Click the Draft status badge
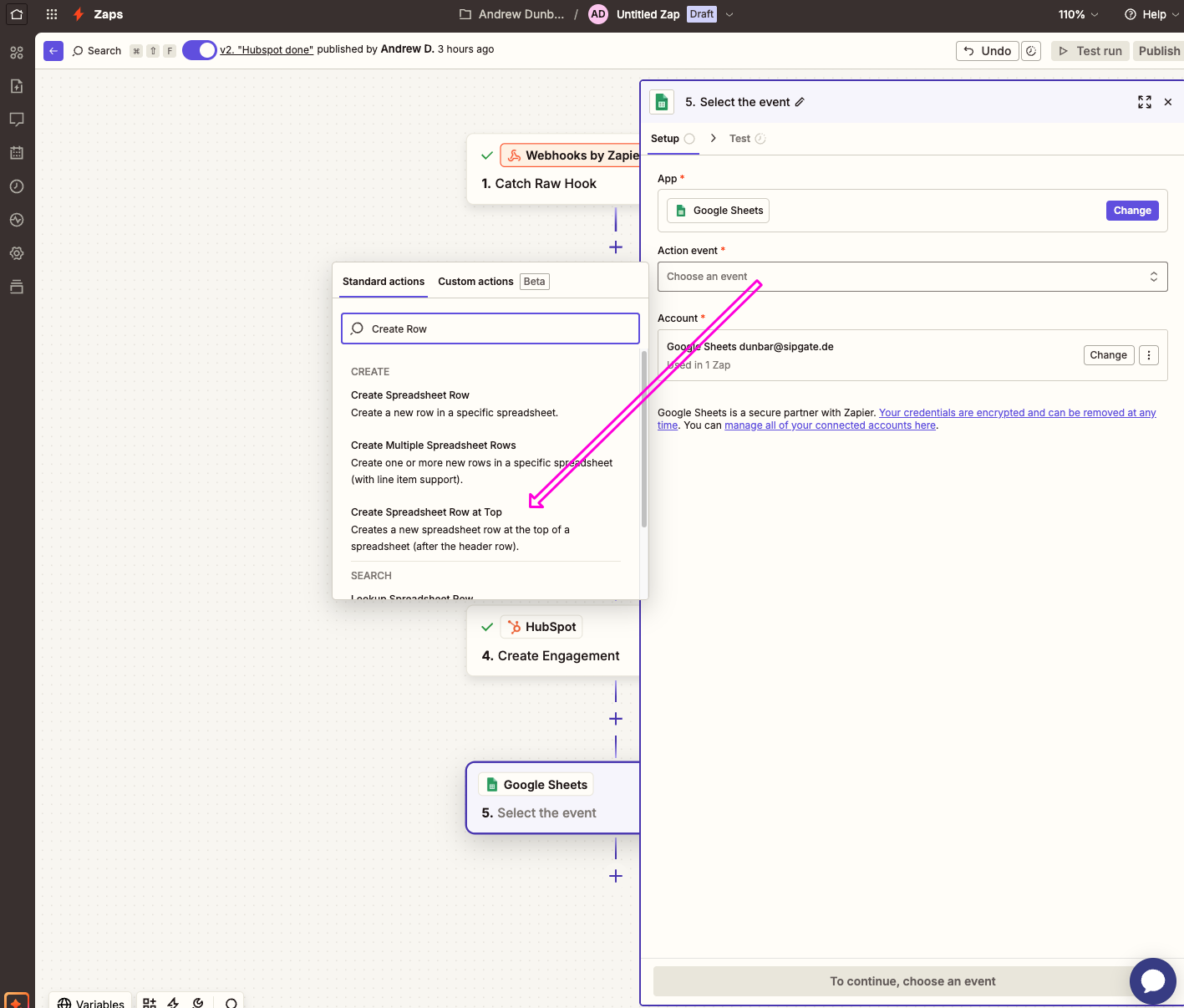The height and width of the screenshot is (1008, 1184). tap(702, 14)
